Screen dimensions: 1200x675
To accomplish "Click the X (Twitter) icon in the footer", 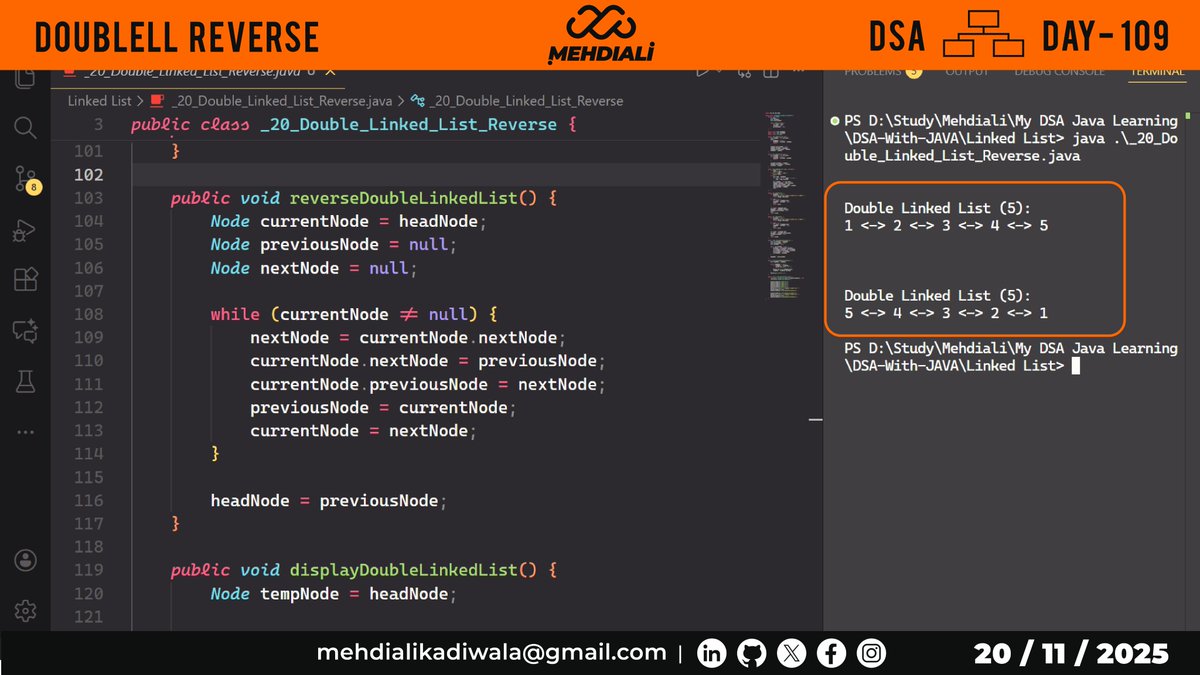I will 792,653.
